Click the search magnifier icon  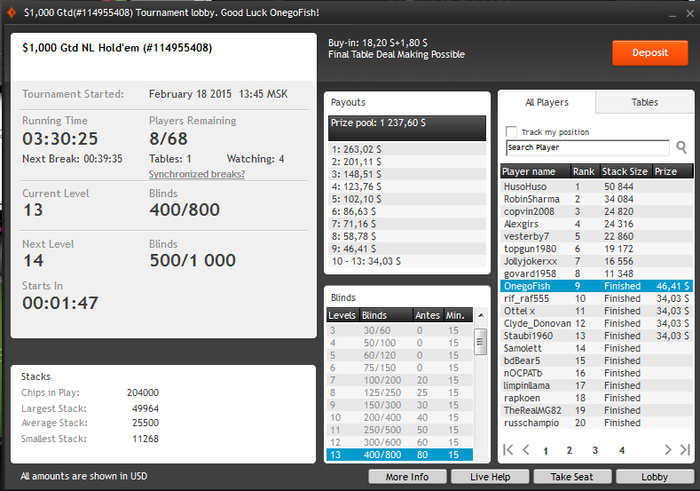click(x=681, y=147)
